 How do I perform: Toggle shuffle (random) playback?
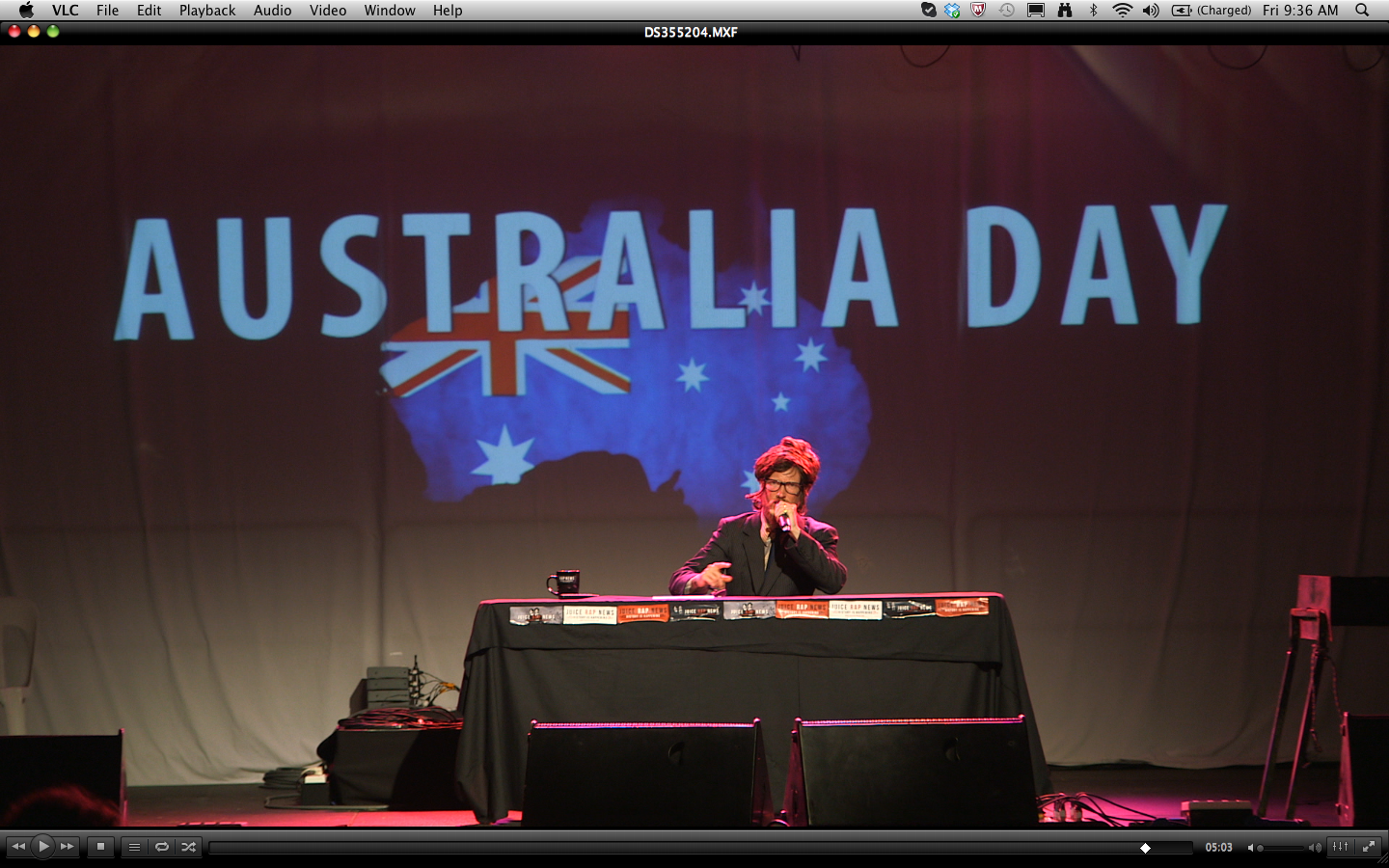188,847
